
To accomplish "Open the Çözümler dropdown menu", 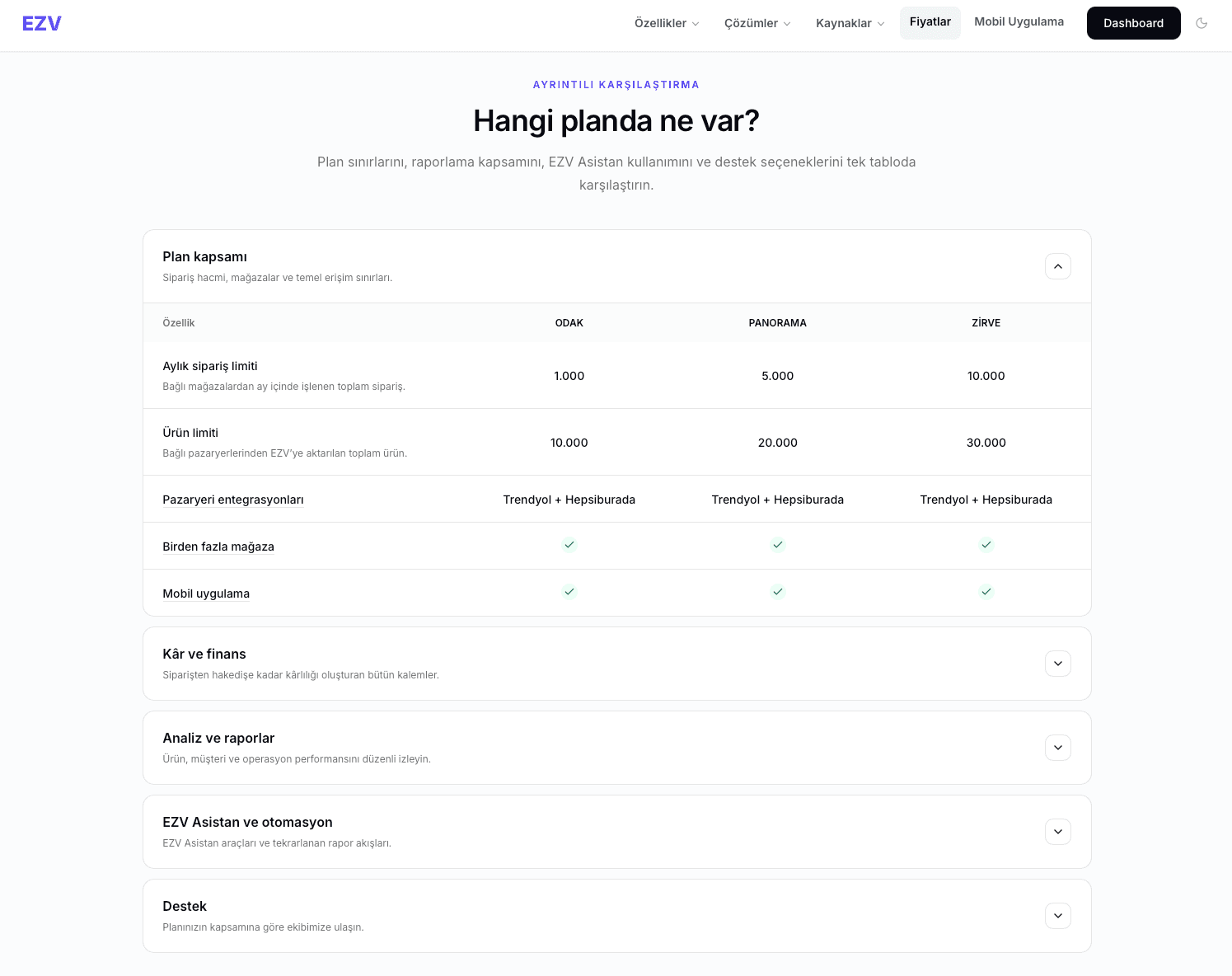I will tap(757, 23).
